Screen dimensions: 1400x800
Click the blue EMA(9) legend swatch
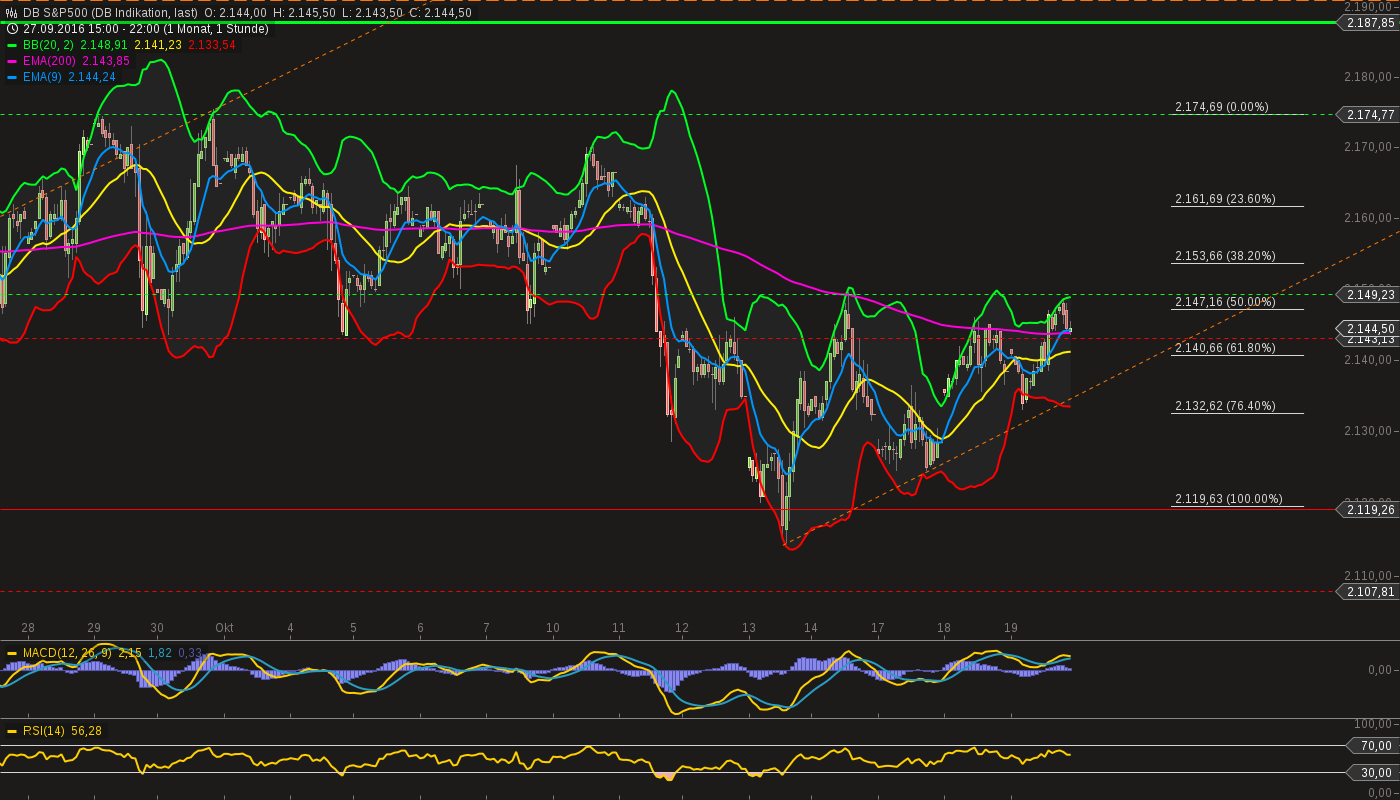(x=12, y=77)
